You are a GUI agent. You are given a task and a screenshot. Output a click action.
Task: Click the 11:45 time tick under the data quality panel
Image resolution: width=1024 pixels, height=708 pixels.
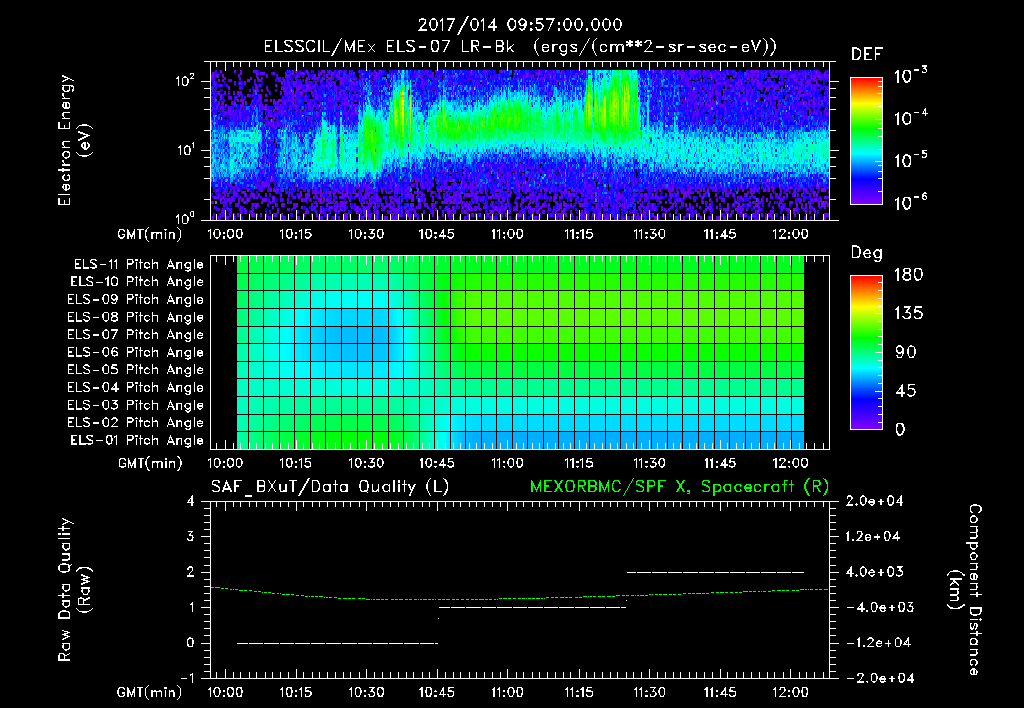[x=720, y=692]
